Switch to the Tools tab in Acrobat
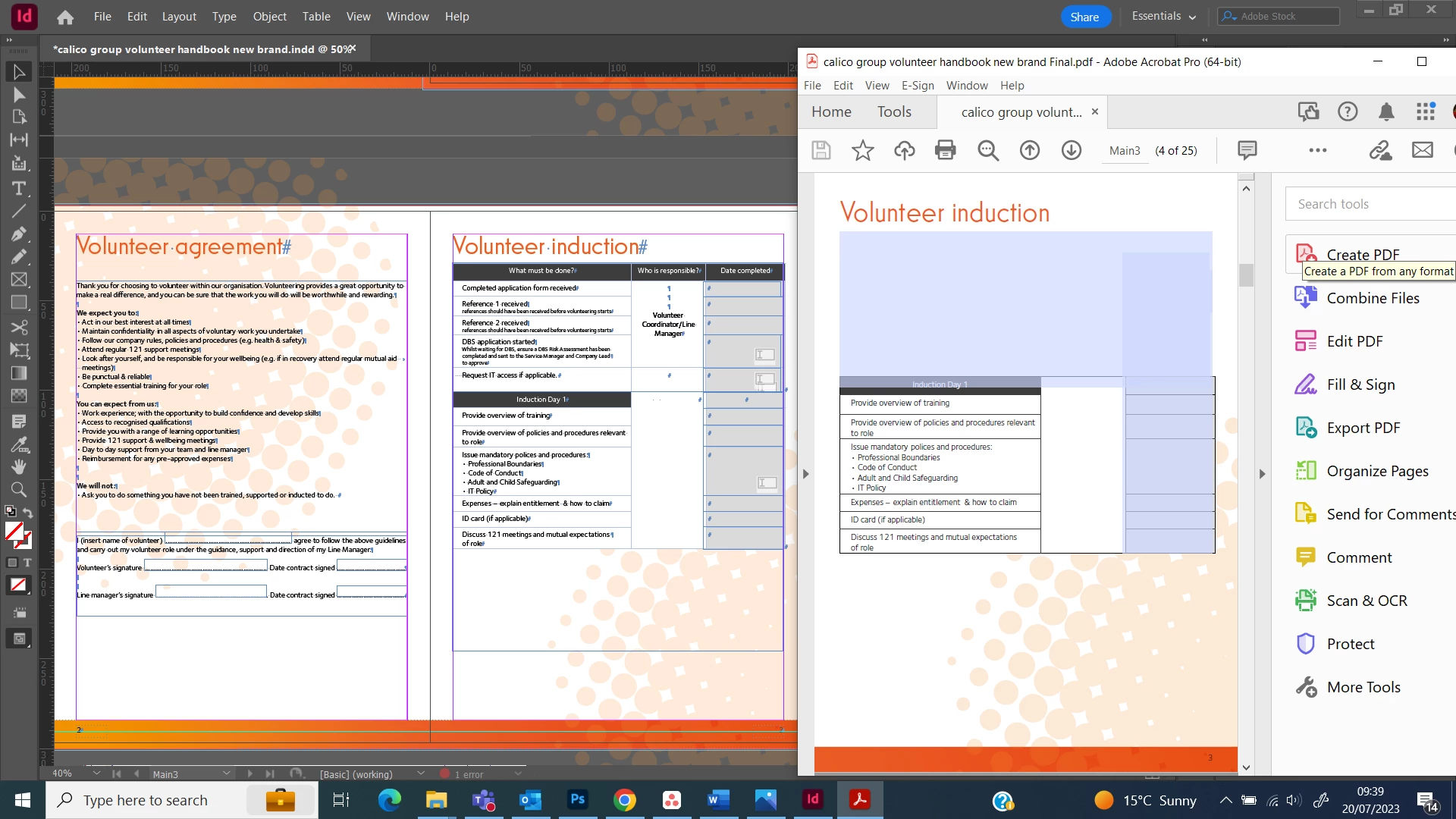Viewport: 1456px width, 819px height. click(x=894, y=112)
